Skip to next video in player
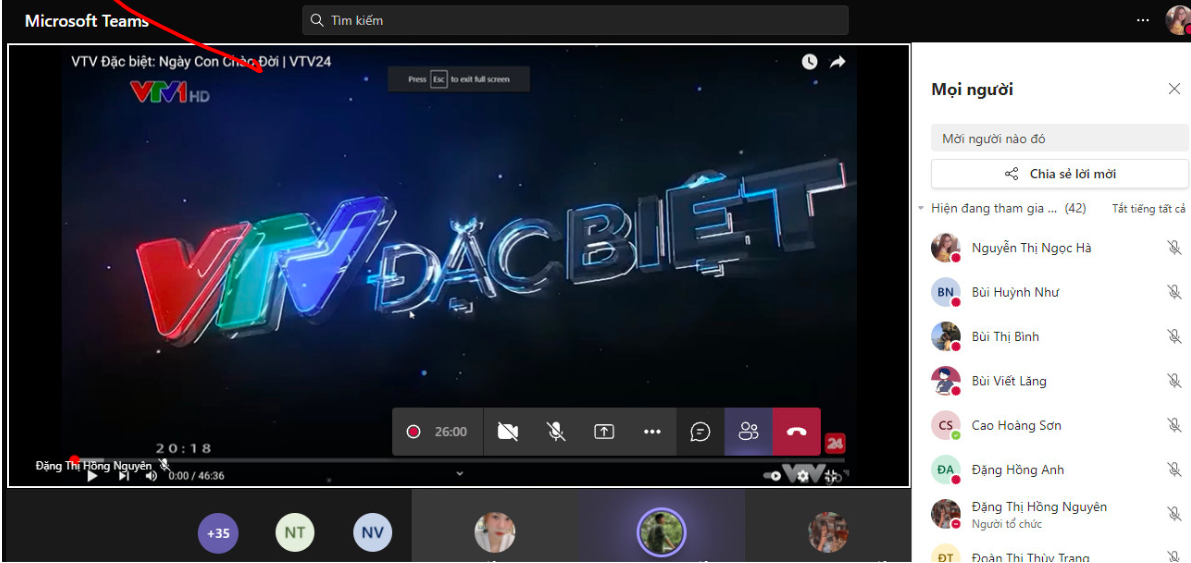Screen dimensions: 1191x563 coord(123,476)
